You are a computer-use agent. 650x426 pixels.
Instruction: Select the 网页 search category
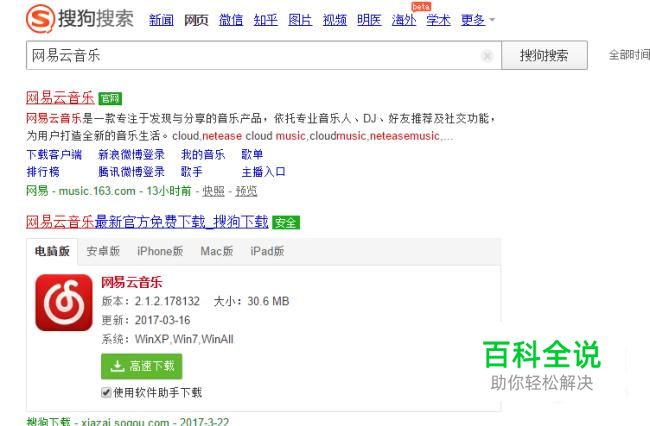click(x=196, y=20)
